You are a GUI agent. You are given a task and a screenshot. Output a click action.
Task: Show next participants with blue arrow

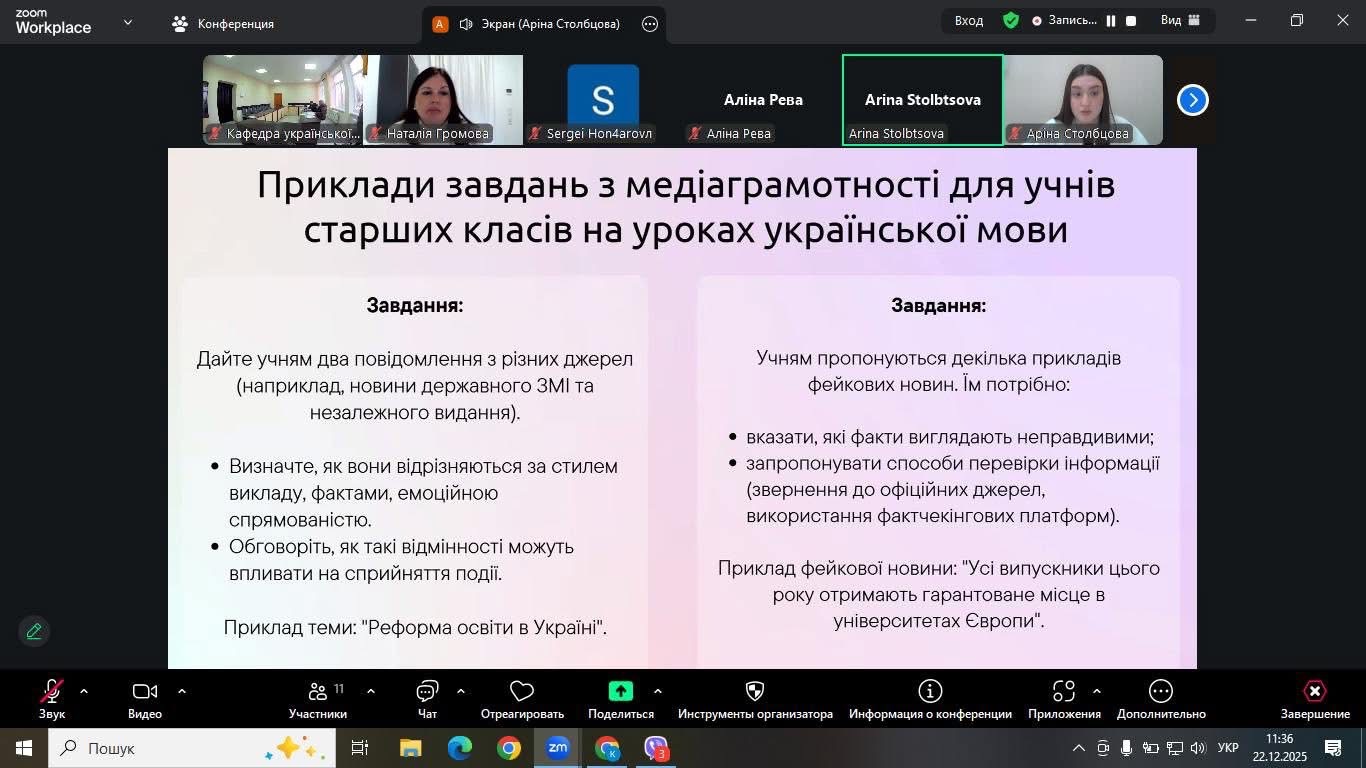[x=1192, y=100]
